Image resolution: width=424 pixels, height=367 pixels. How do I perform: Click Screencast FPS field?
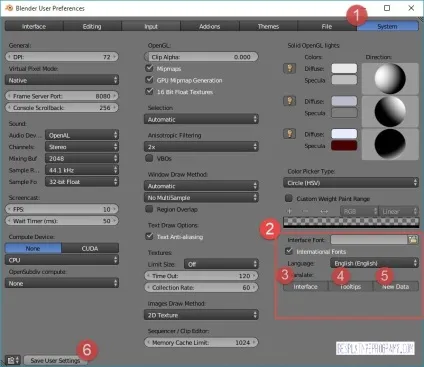(x=62, y=209)
